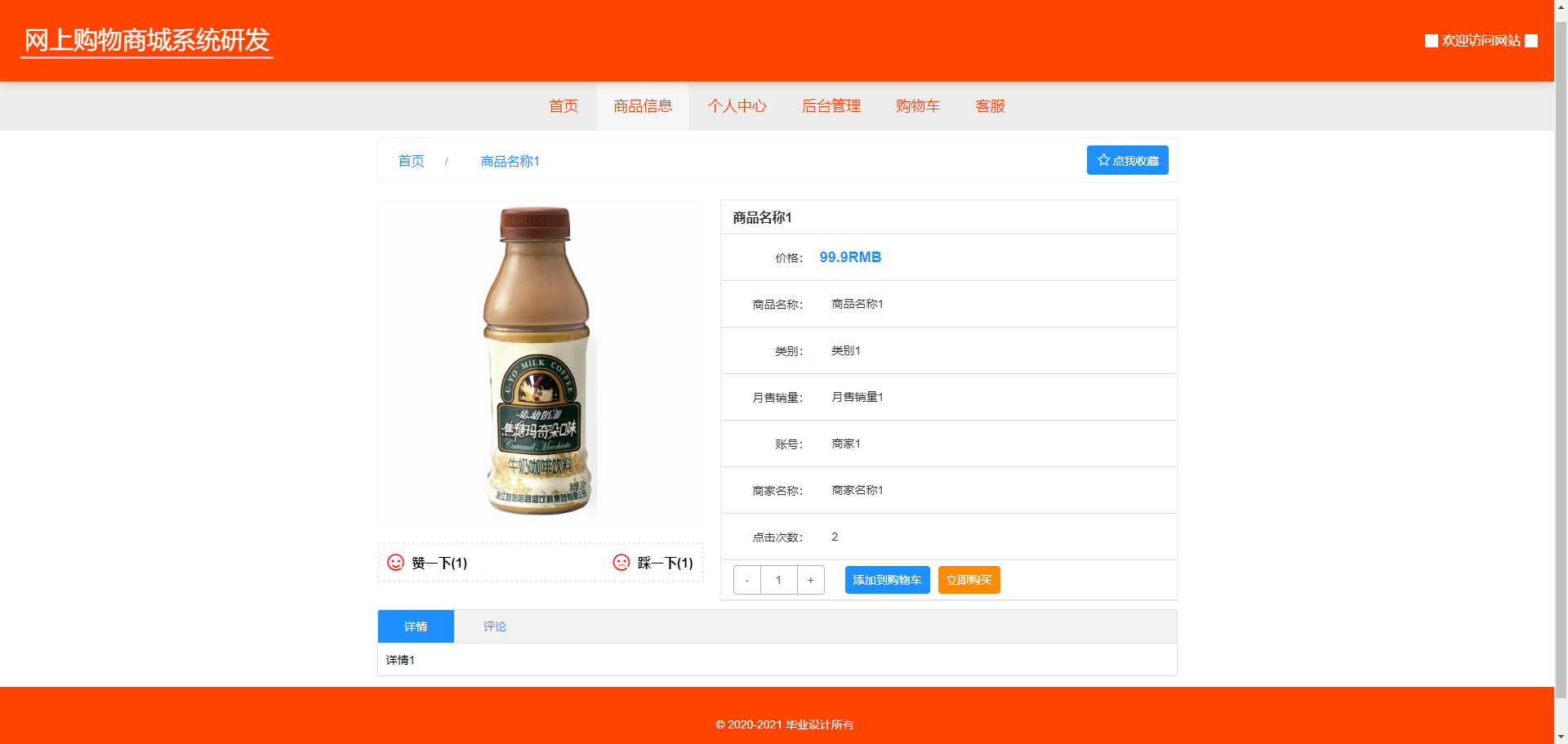Screen dimensions: 1568x744
Task: Add the product to shopping cart
Action: 887,580
